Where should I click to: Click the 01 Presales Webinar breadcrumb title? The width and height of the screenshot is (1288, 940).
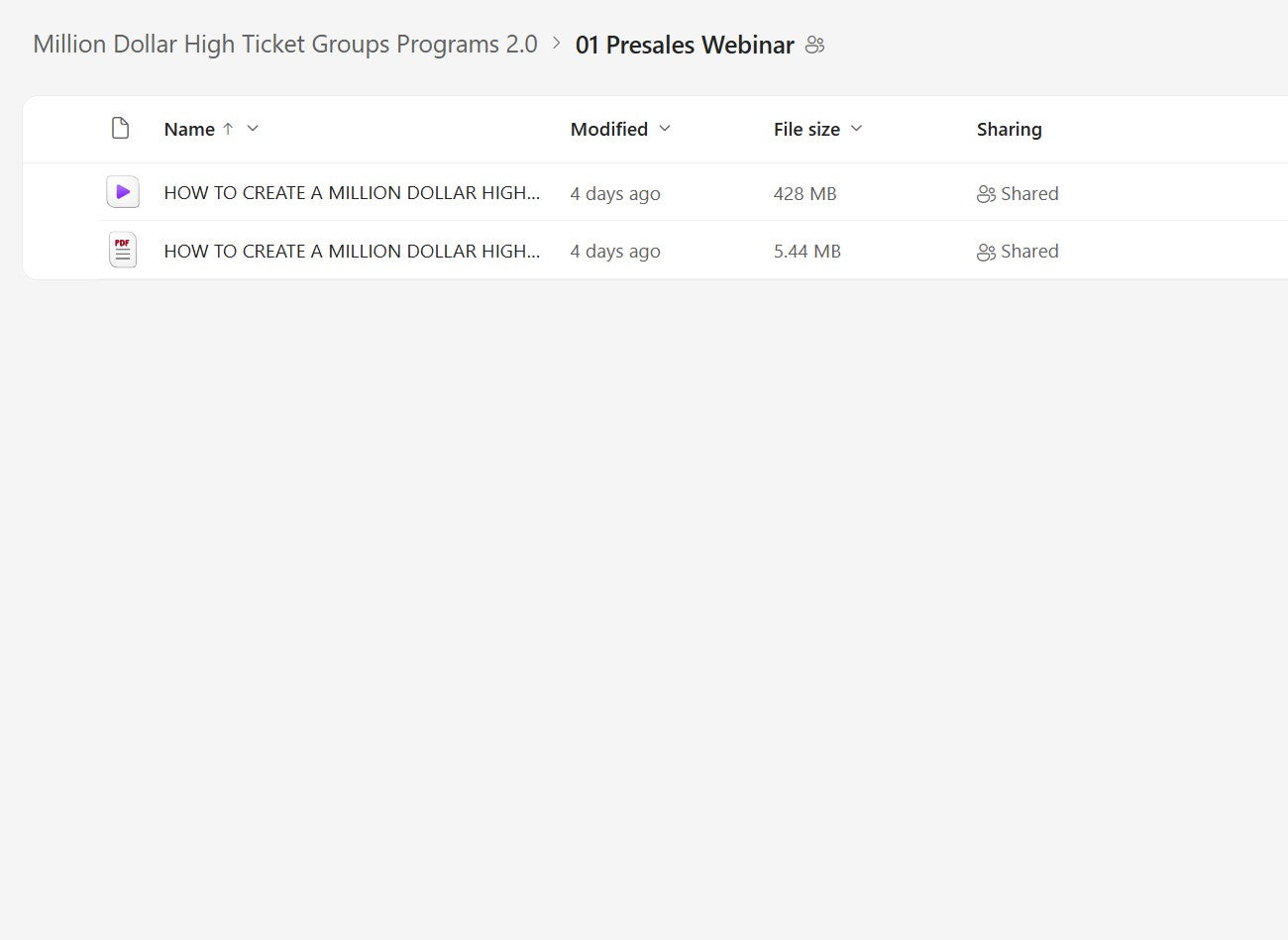tap(685, 45)
